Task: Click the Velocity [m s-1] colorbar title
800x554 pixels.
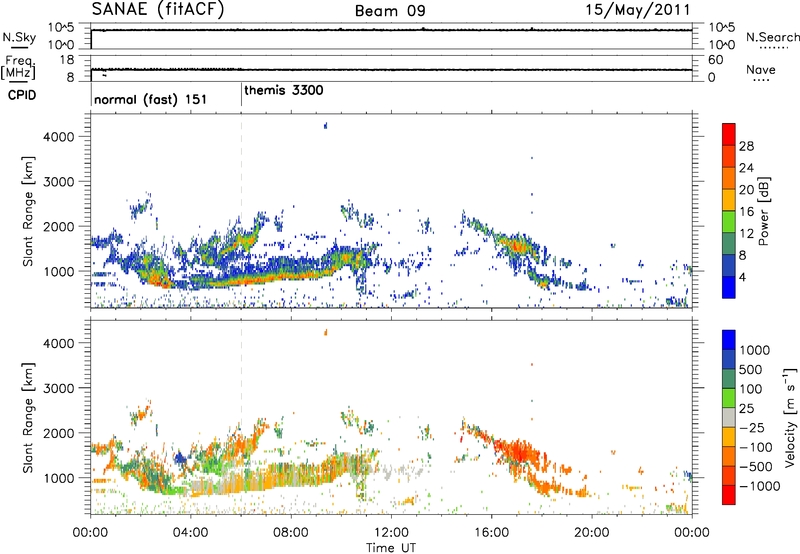Action: (x=790, y=417)
